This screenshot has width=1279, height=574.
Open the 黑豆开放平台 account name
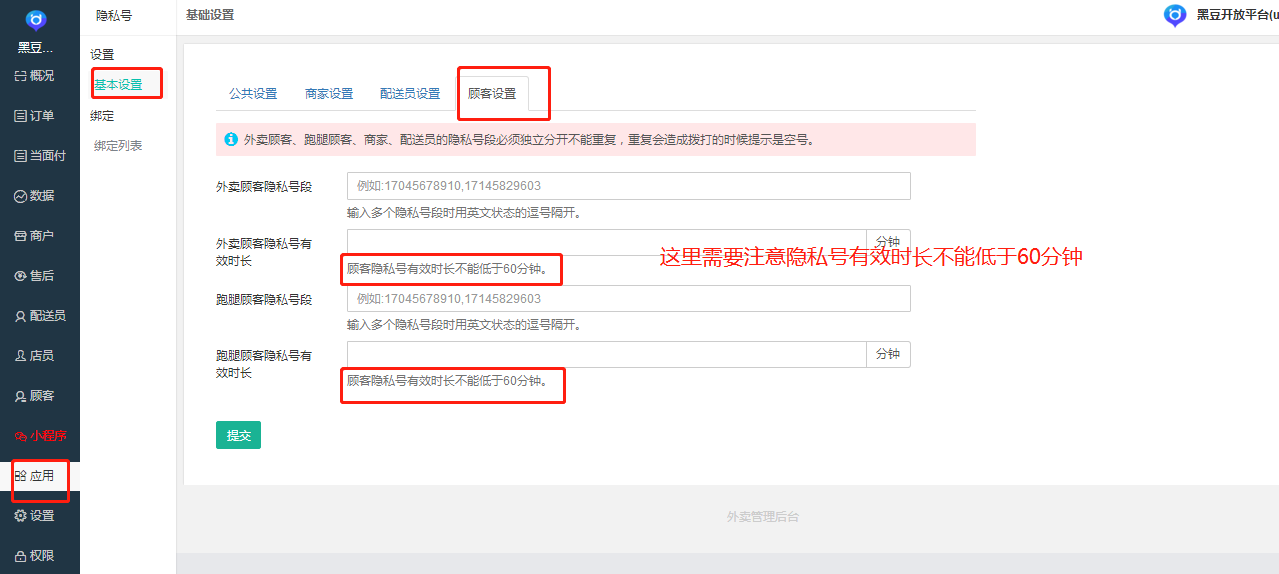coord(1237,15)
